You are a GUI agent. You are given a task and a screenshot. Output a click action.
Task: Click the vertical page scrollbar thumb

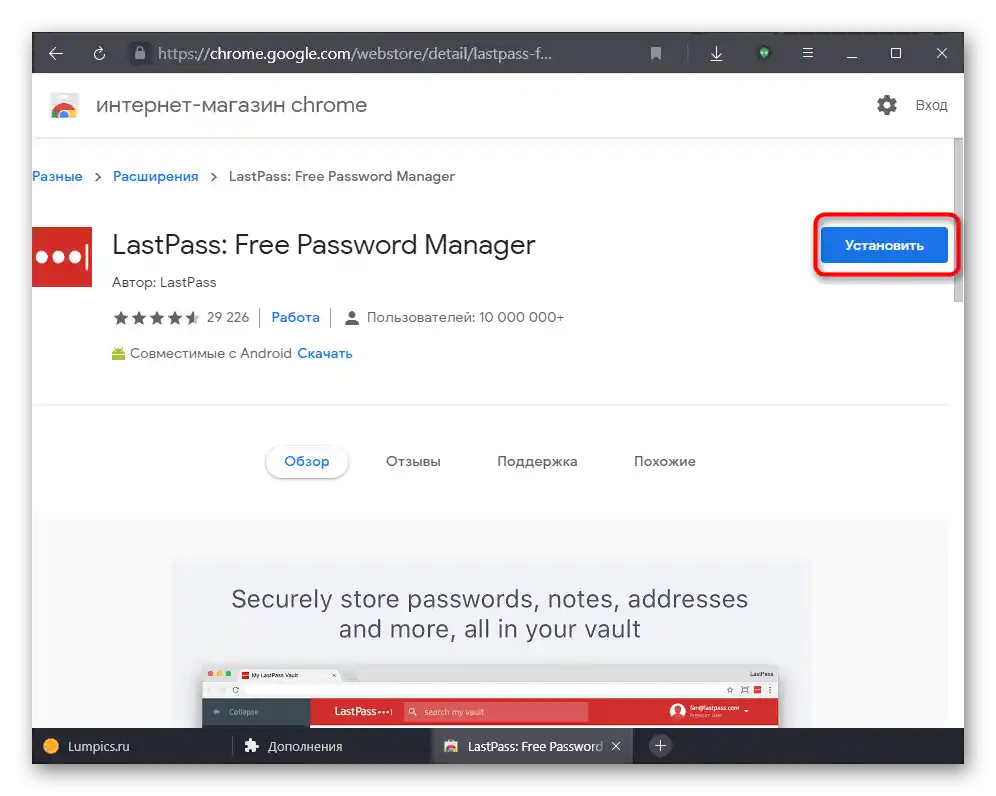(959, 220)
